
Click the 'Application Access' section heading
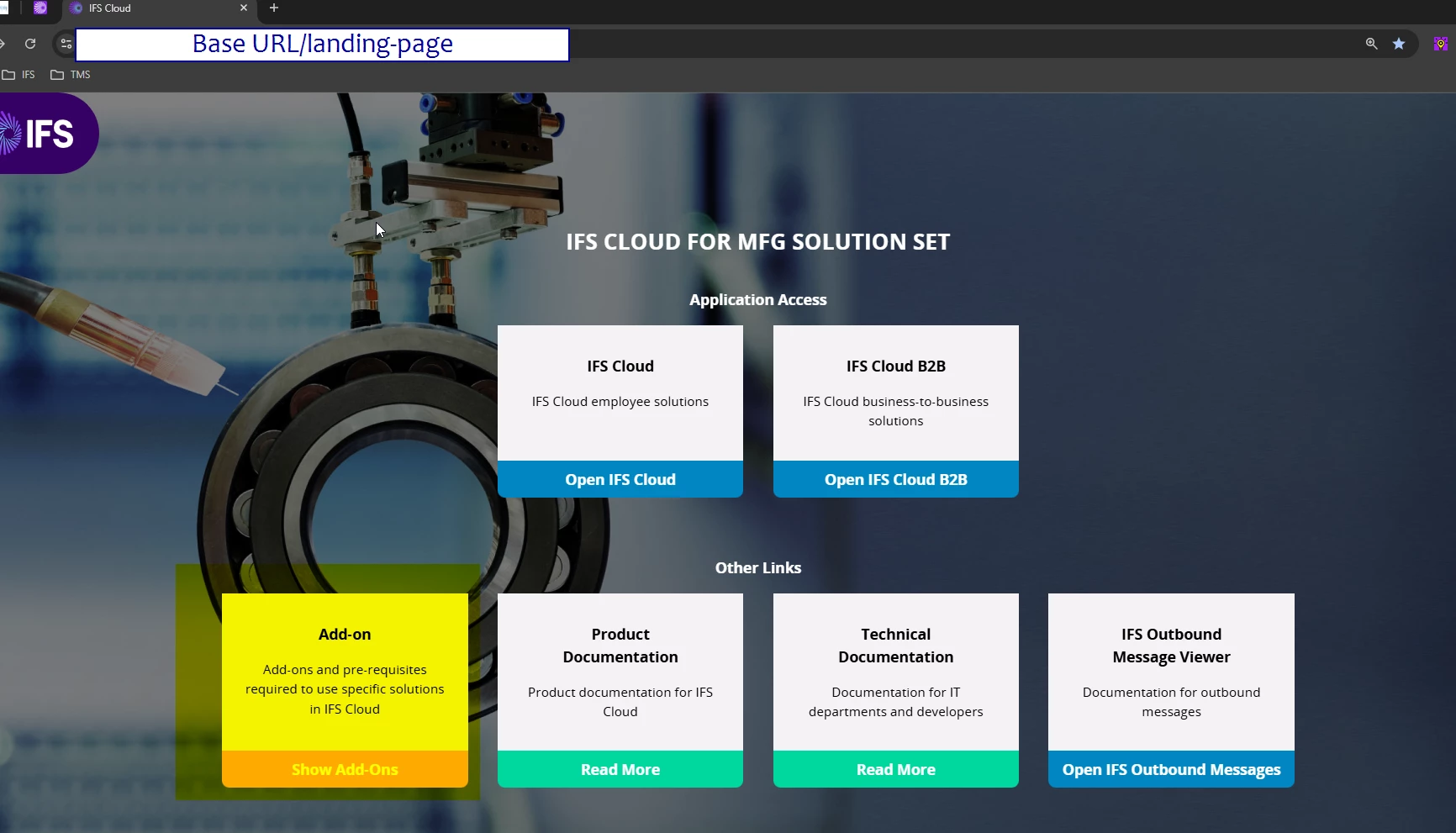(x=758, y=300)
